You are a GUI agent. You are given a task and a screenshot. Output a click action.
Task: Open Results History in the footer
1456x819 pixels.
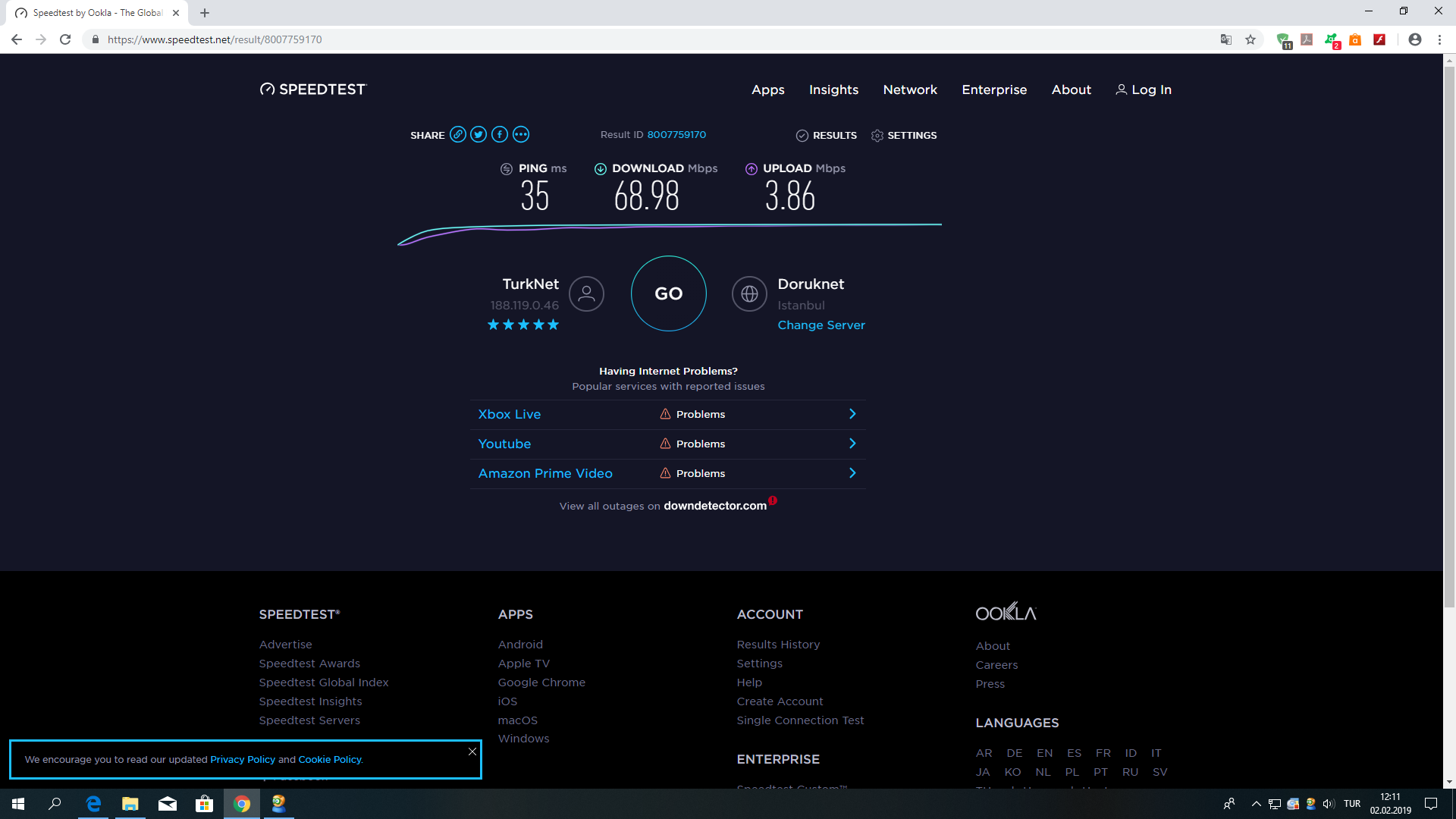point(778,645)
